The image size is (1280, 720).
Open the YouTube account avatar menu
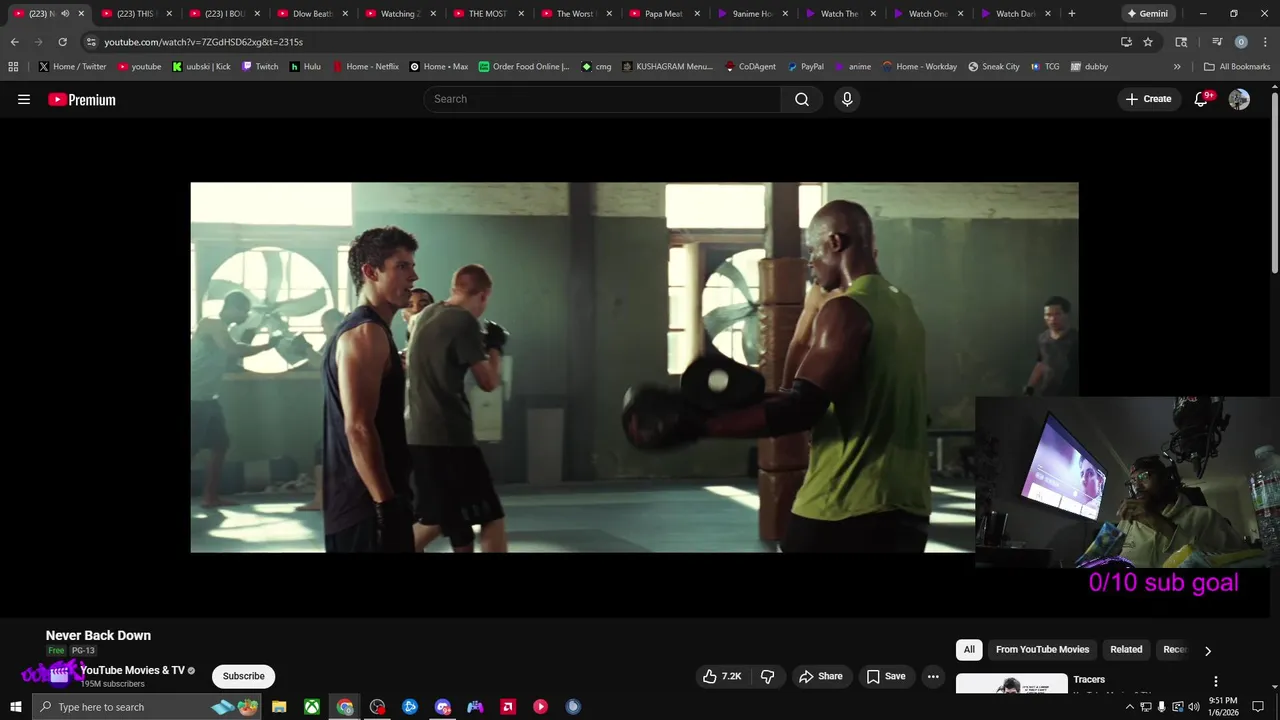coord(1239,99)
